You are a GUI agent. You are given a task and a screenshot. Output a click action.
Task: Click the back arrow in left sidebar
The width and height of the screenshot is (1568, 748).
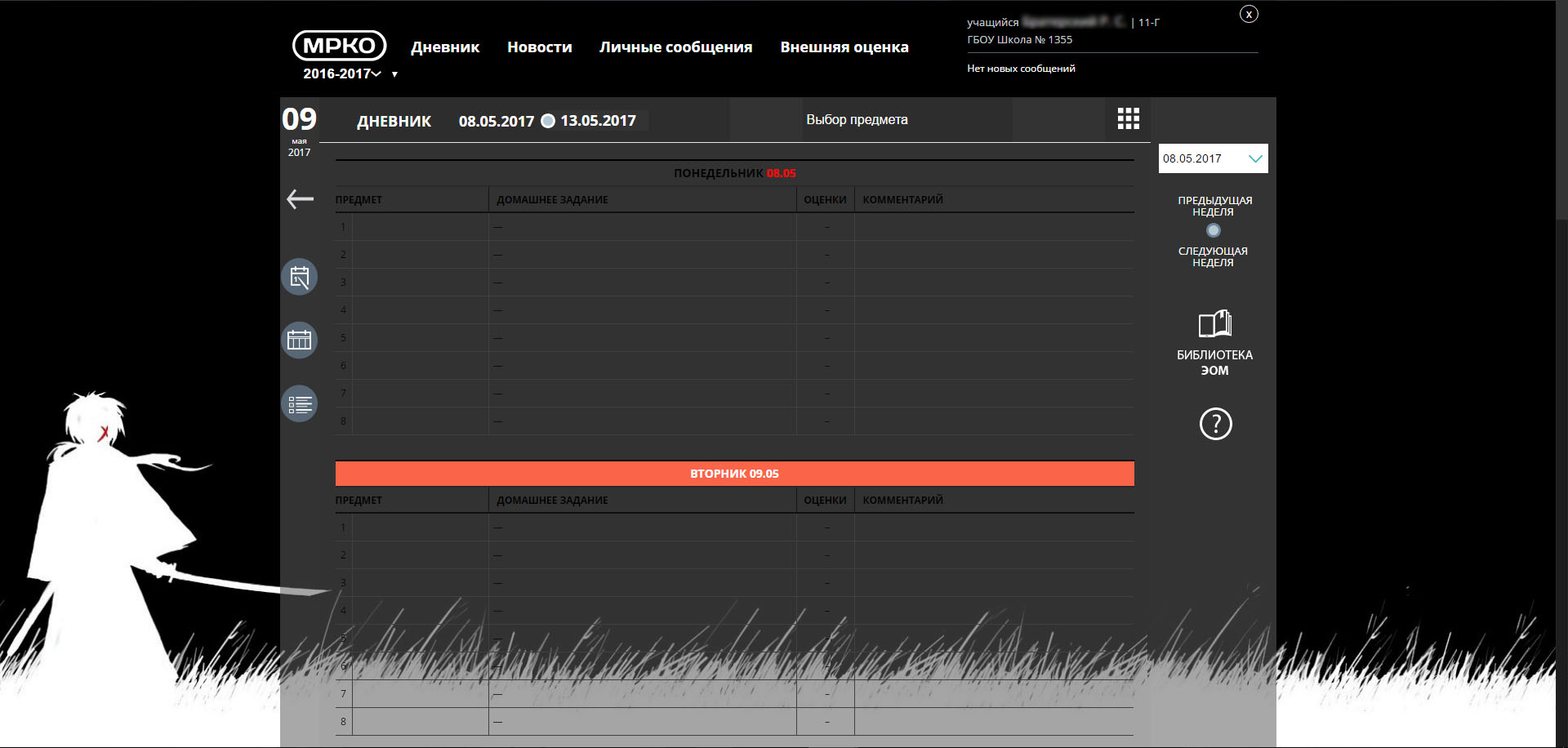point(300,198)
